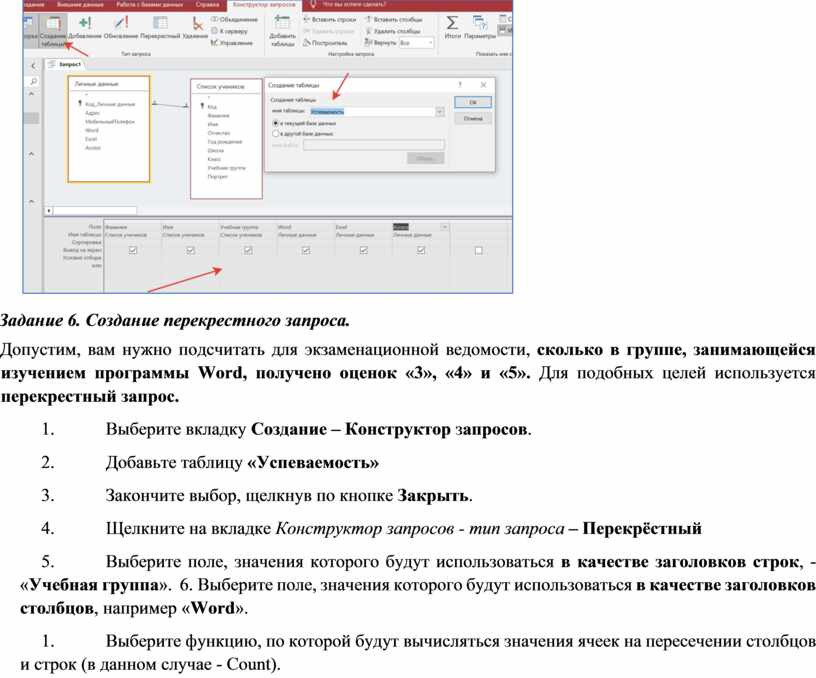The image size is (816, 678).
Task: Select the Учебная группа field in Список учеников
Action: click(x=226, y=168)
